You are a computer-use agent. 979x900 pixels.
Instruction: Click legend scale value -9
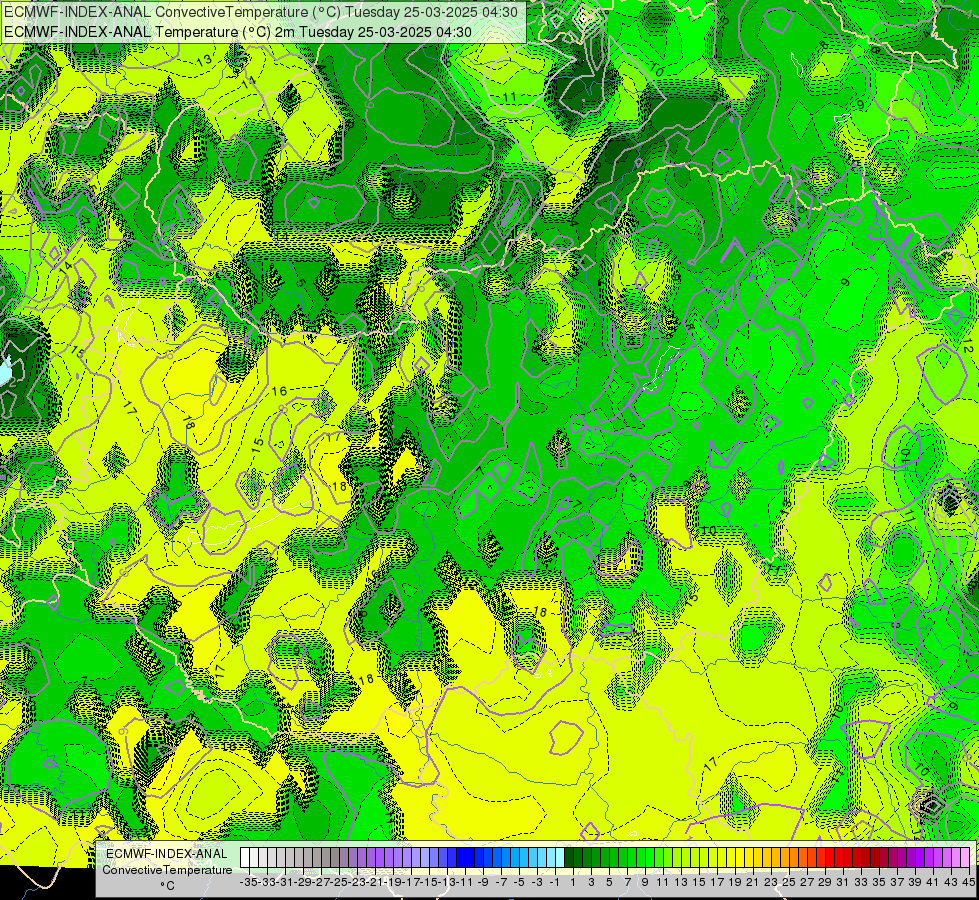483,882
